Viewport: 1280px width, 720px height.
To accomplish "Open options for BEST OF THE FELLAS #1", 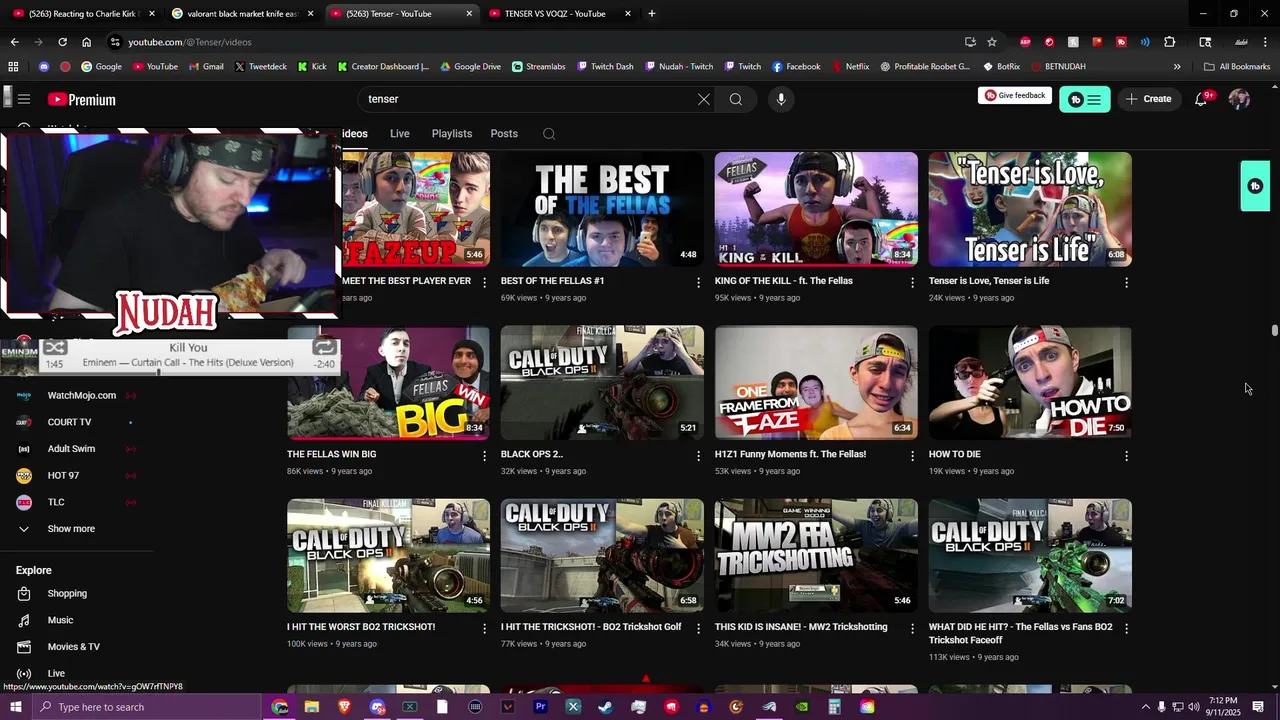I will 698,283.
